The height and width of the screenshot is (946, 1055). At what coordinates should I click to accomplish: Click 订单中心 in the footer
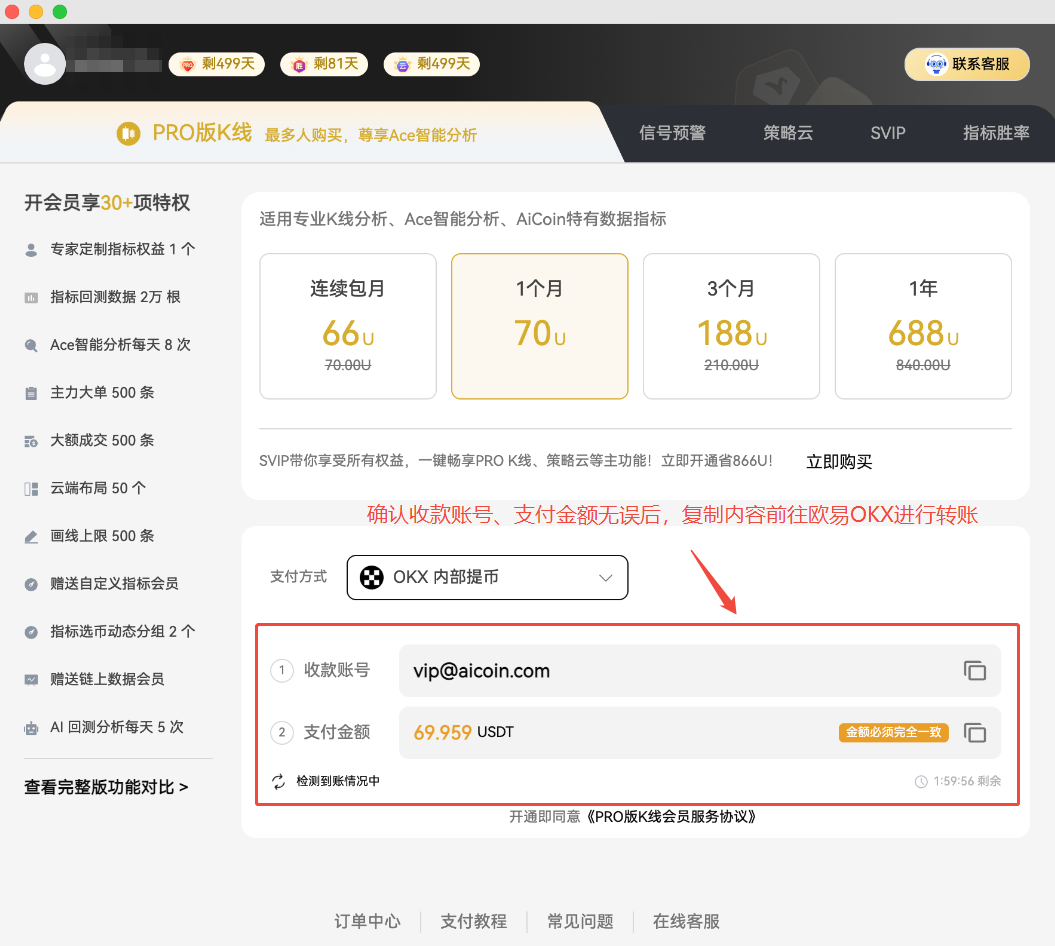point(367,921)
